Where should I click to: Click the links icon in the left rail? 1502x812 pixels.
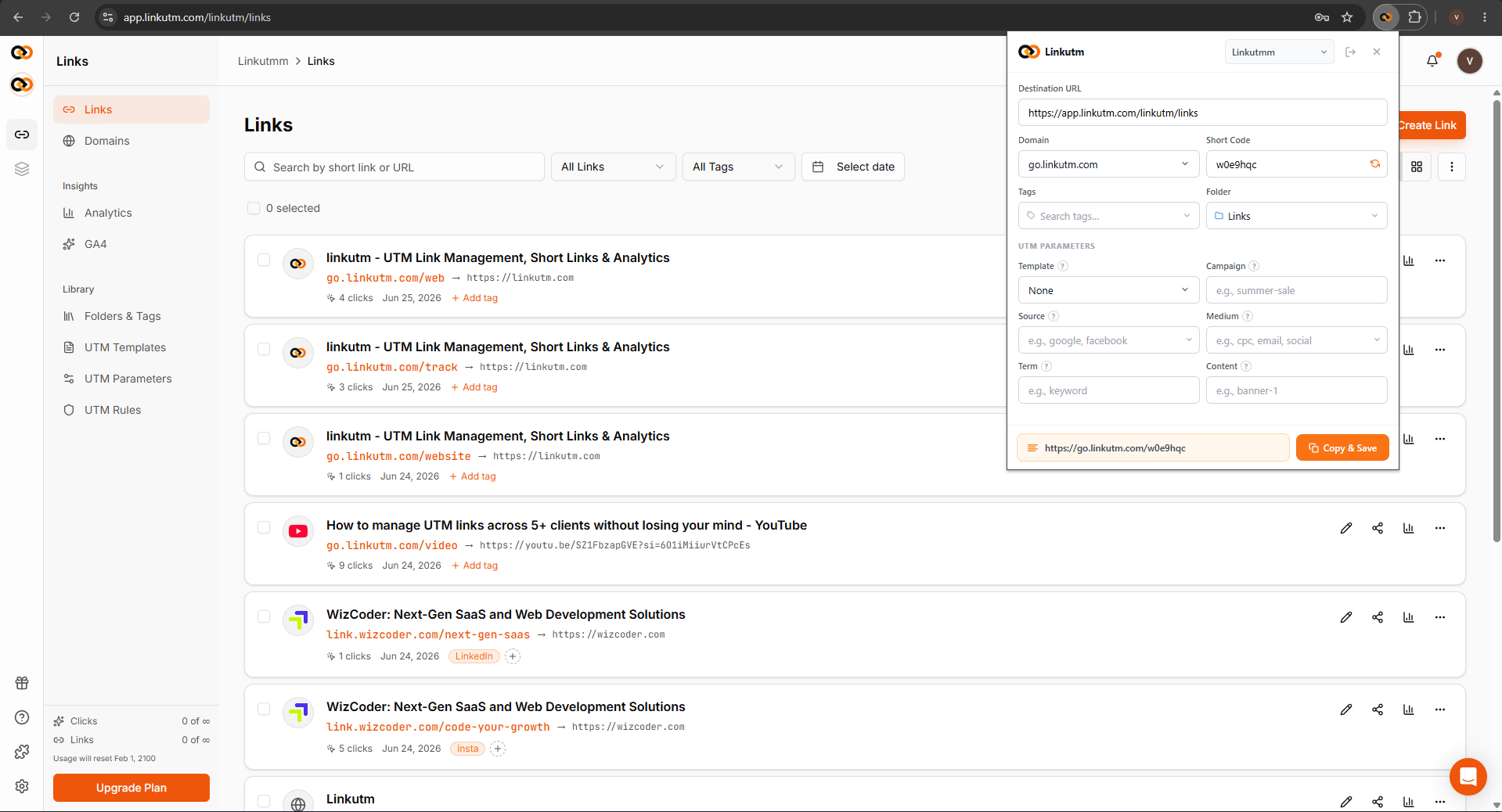(x=22, y=135)
